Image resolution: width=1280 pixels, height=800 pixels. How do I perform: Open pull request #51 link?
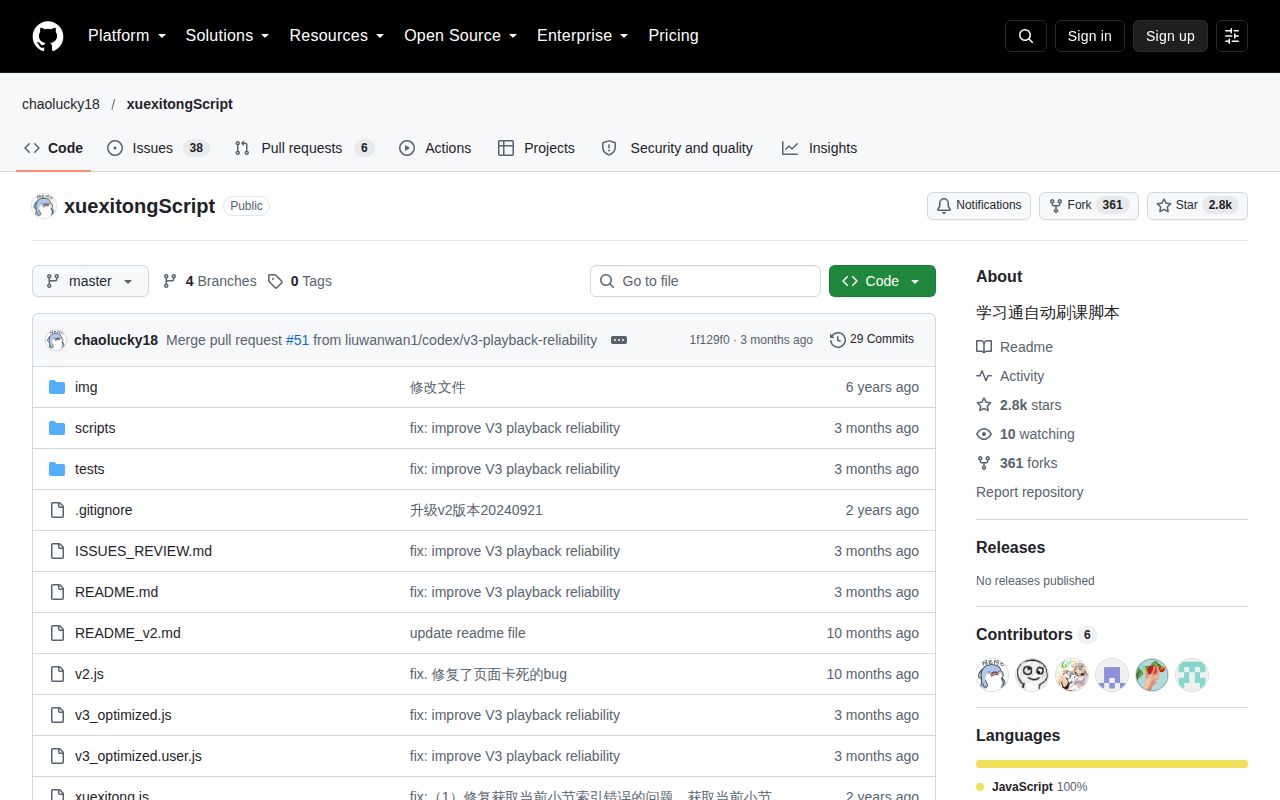tap(297, 340)
